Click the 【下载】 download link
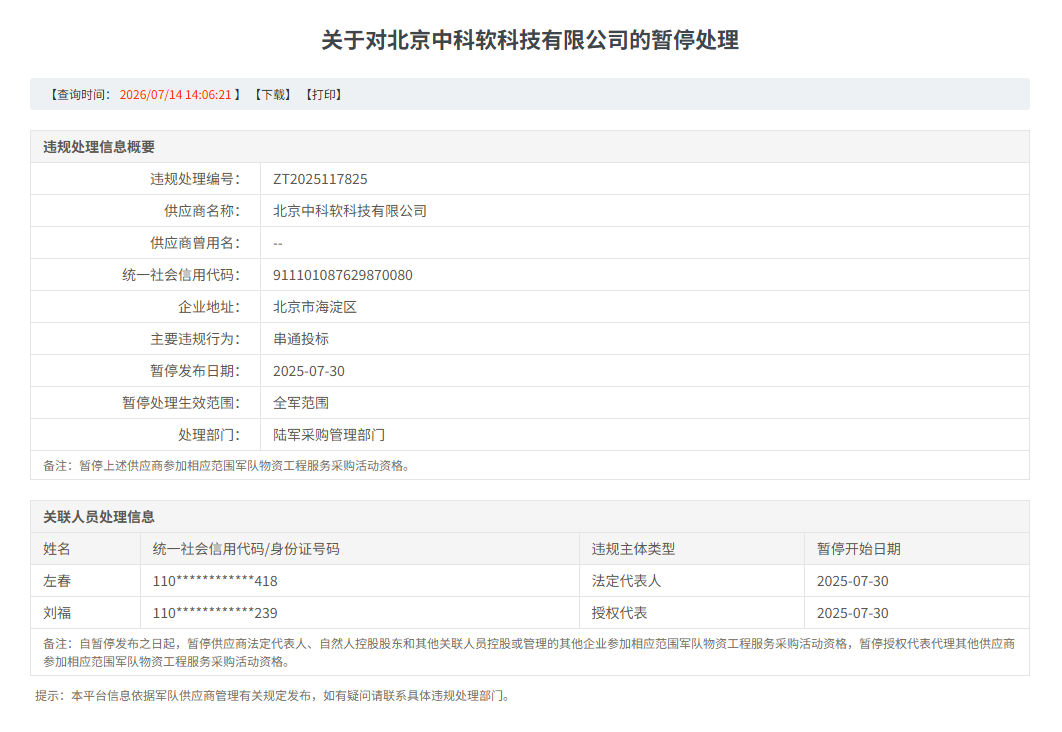This screenshot has width=1062, height=732. 273,95
